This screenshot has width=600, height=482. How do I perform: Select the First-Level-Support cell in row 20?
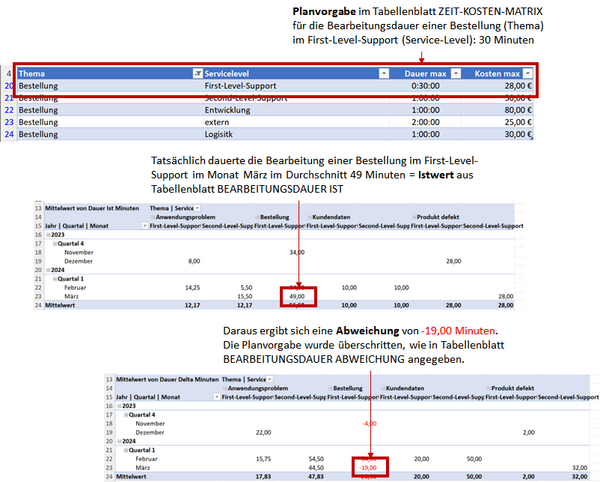(296, 86)
